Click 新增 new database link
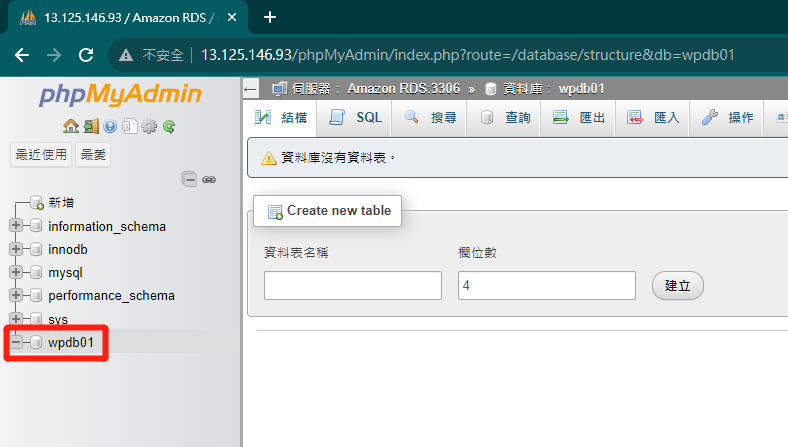Viewport: 788px width, 447px height. coord(61,203)
